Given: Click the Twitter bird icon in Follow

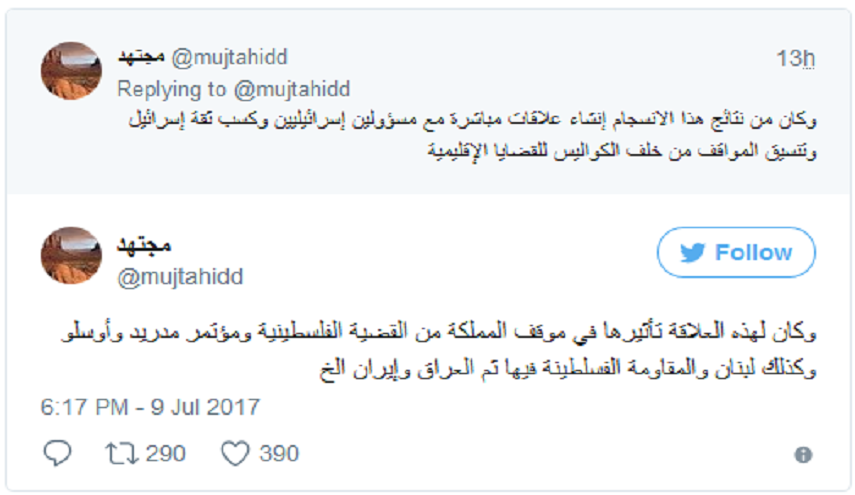Looking at the screenshot, I should pyautogui.click(x=693, y=253).
